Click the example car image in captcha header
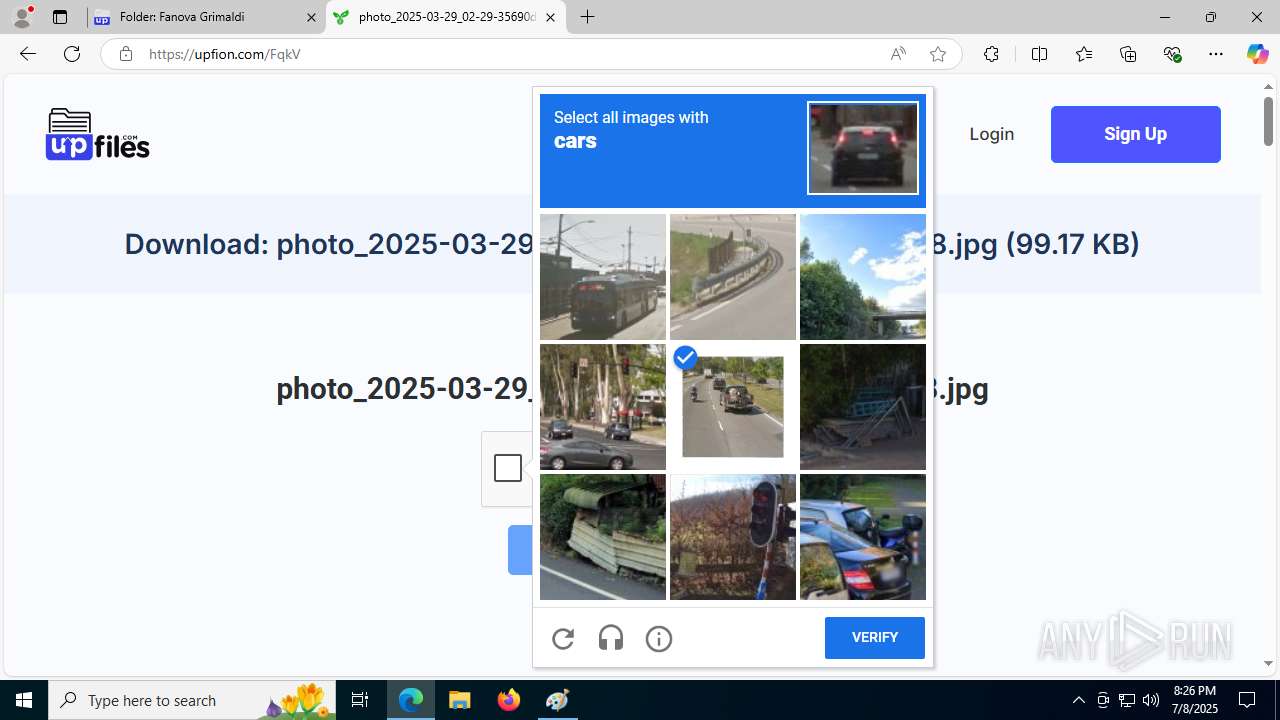The image size is (1280, 720). click(x=863, y=148)
